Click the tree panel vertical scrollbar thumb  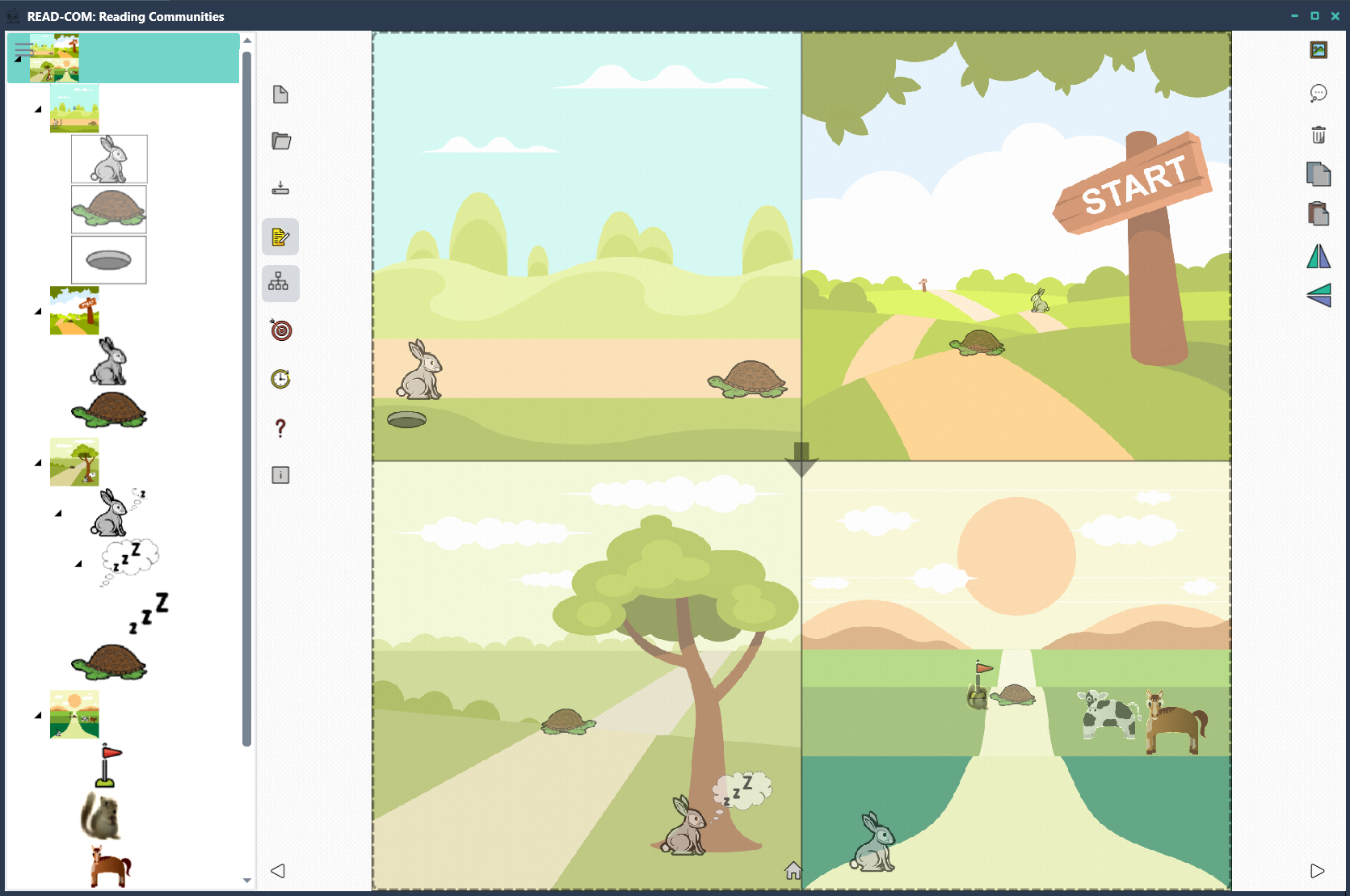tap(247, 399)
